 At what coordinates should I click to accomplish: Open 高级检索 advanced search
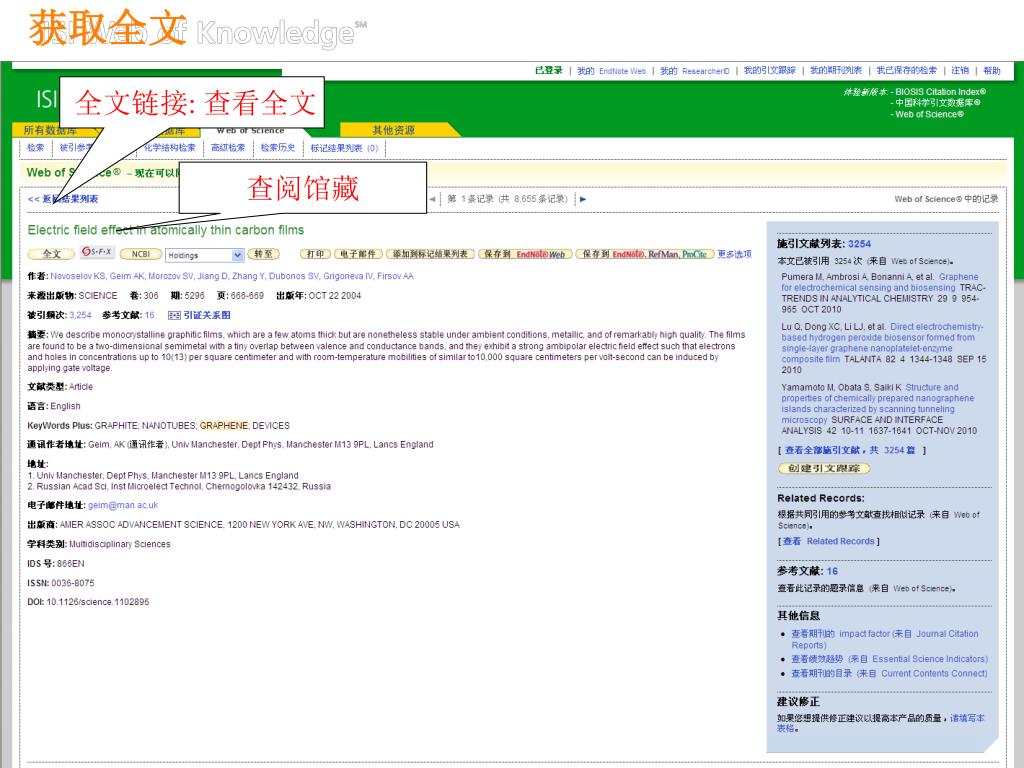(228, 148)
